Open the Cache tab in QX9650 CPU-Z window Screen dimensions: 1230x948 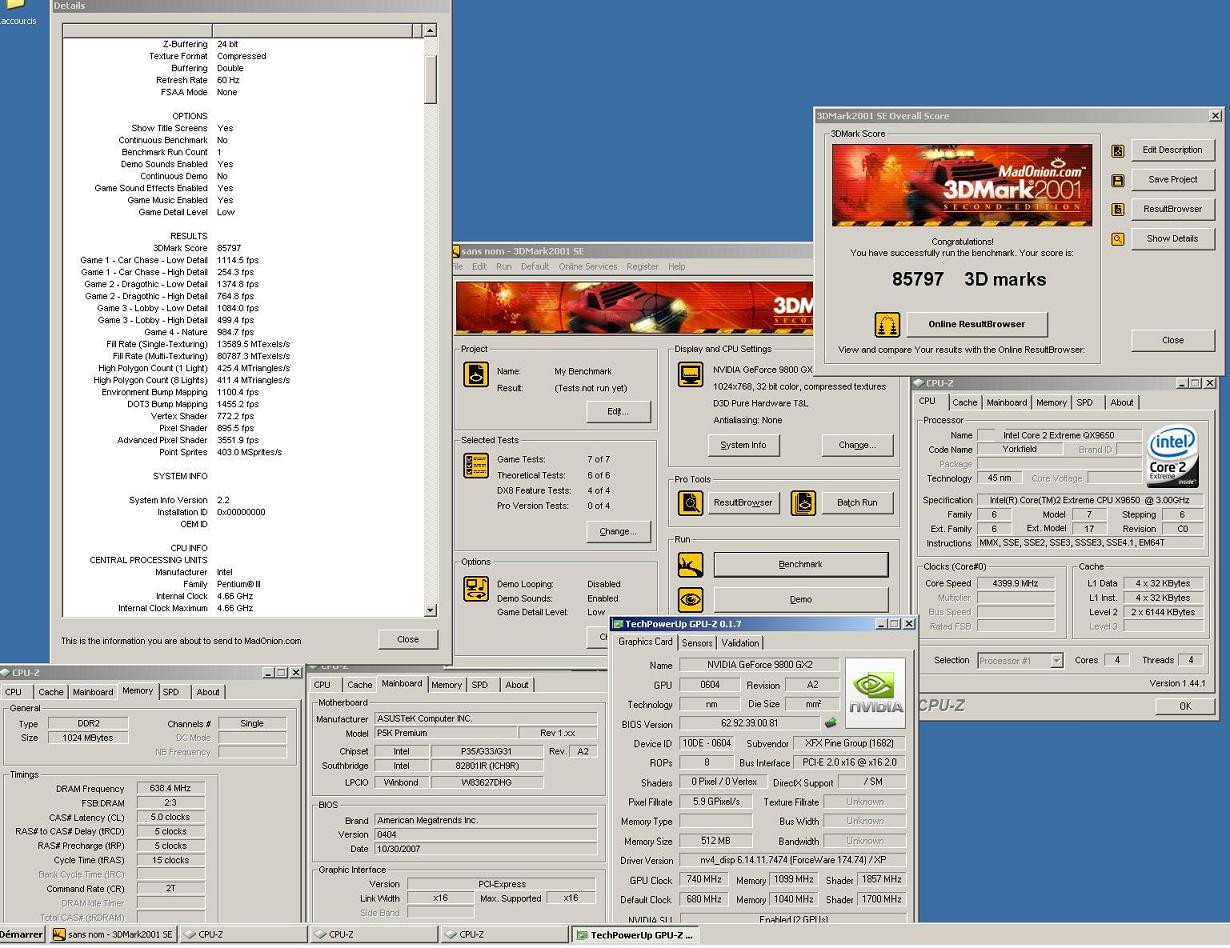[965, 403]
